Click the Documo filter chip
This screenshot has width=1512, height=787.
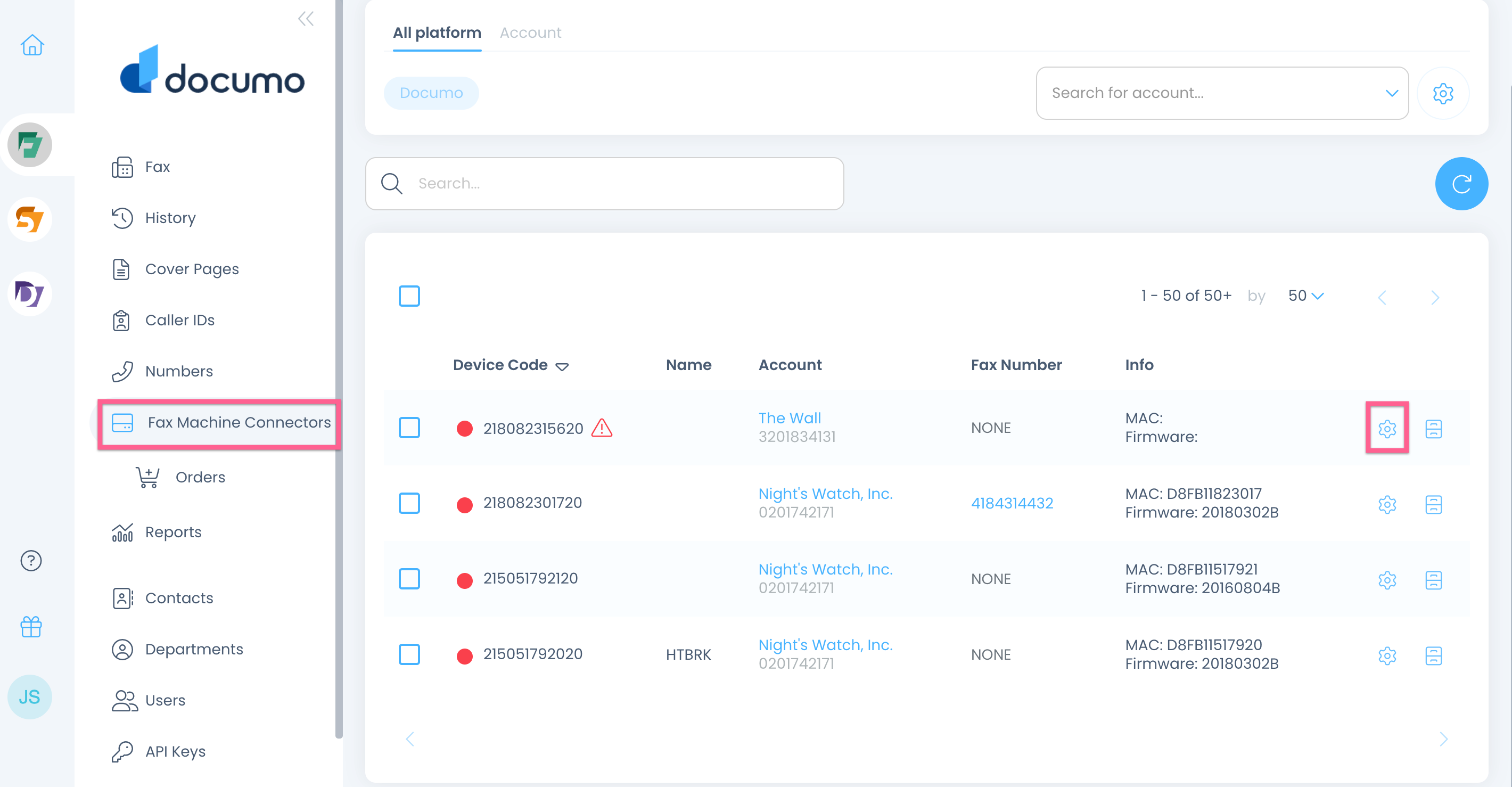[x=431, y=93]
